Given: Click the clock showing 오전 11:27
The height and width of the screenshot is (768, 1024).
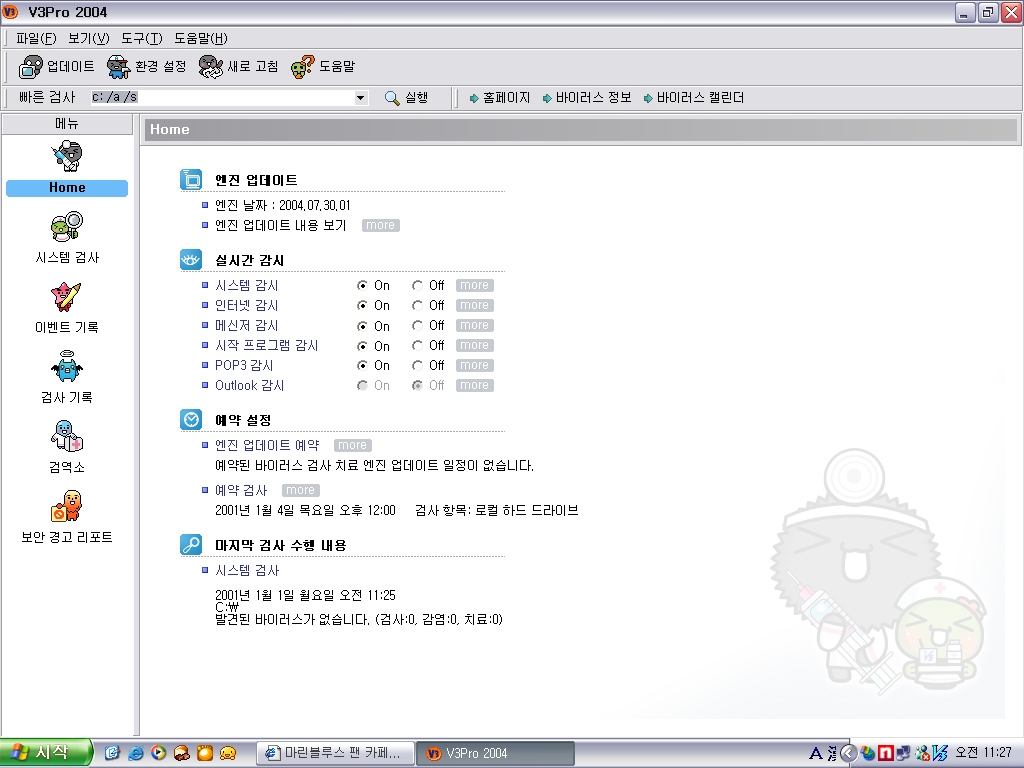Looking at the screenshot, I should [984, 753].
